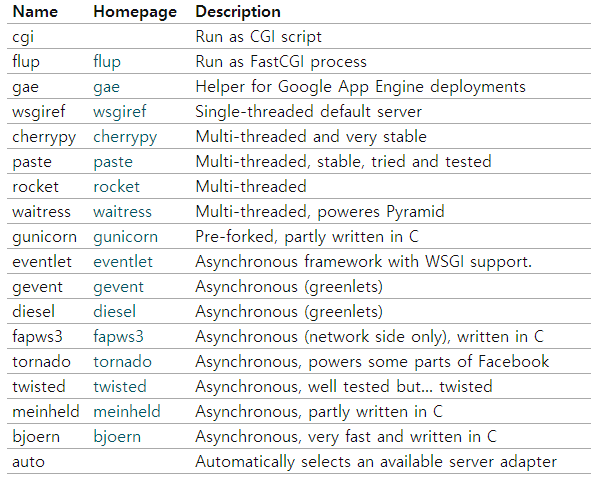Open the paste homepage link
Image resolution: width=591 pixels, height=479 pixels.
[113, 162]
